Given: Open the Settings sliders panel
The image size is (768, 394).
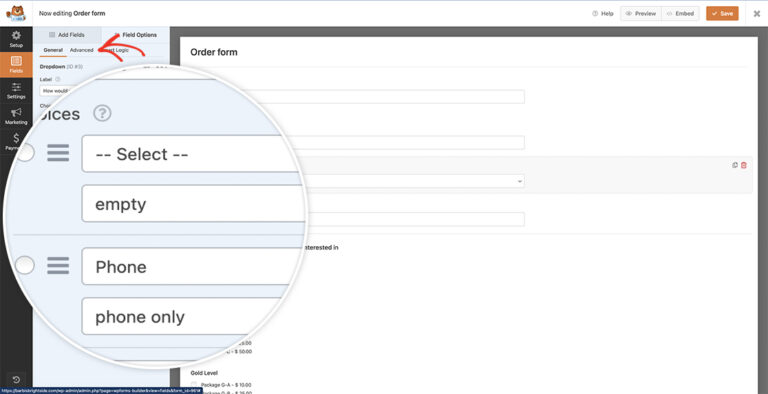Looking at the screenshot, I should [x=16, y=91].
